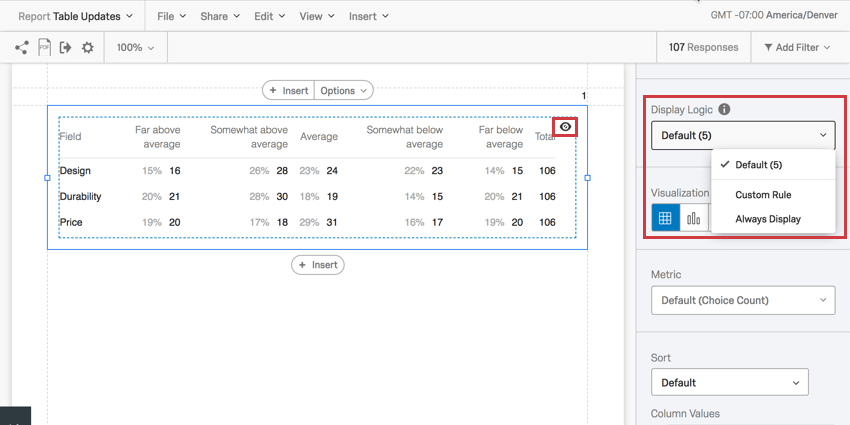This screenshot has width=850, height=425.
Task: Select the table visualization icon
Action: [665, 217]
